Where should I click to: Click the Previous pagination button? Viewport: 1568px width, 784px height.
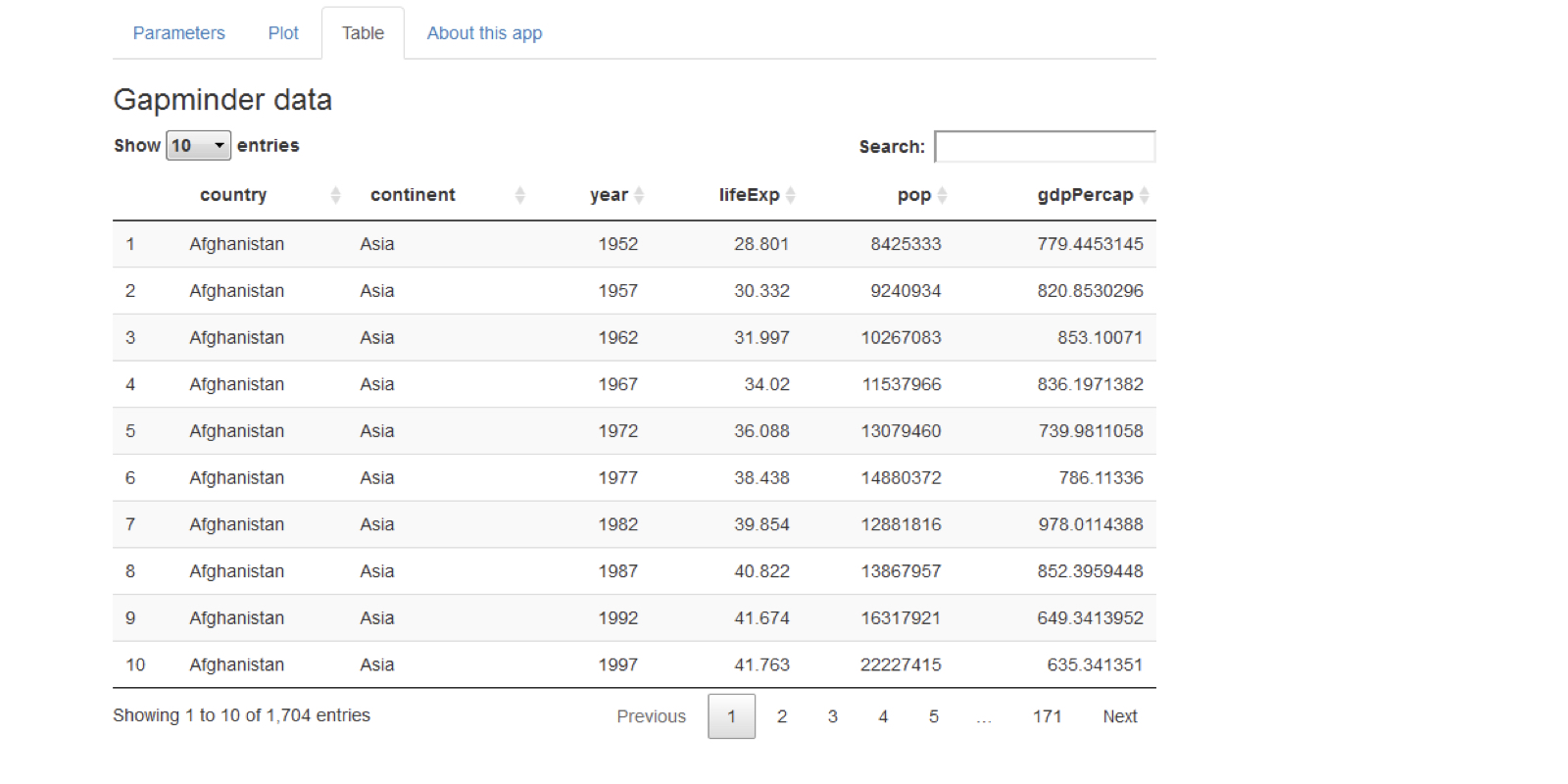point(651,716)
